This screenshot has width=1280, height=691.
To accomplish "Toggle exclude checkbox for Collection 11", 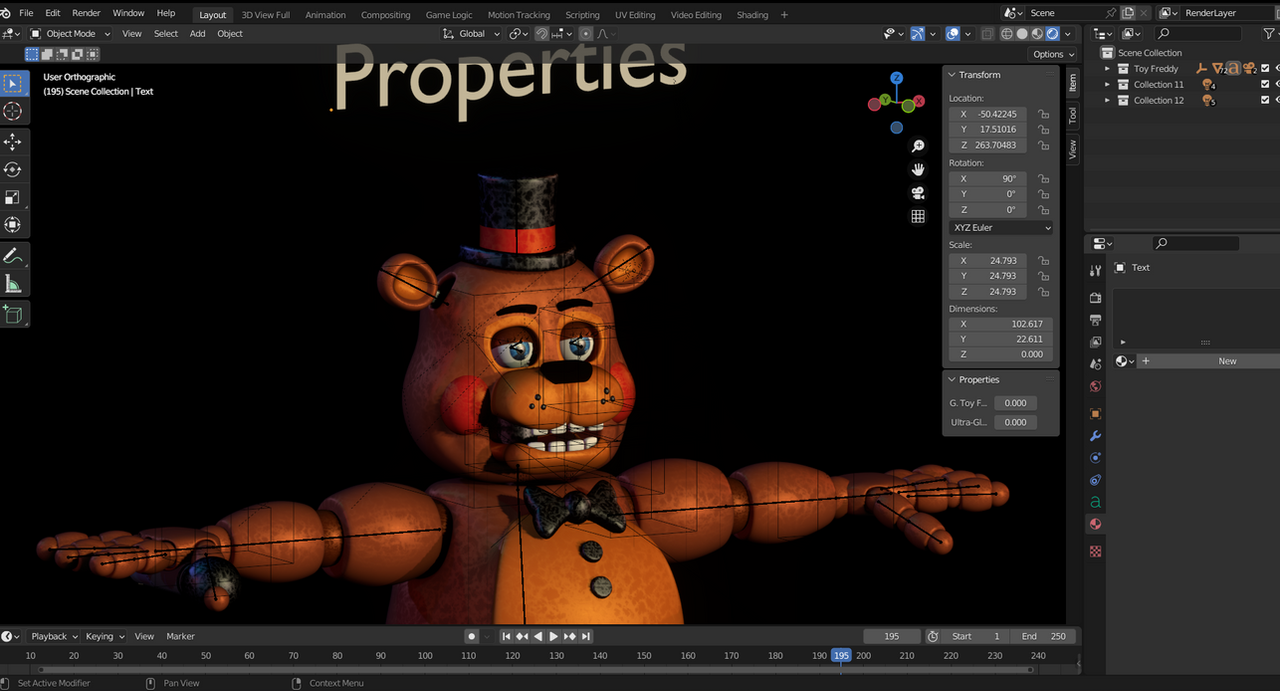I will pos(1265,85).
